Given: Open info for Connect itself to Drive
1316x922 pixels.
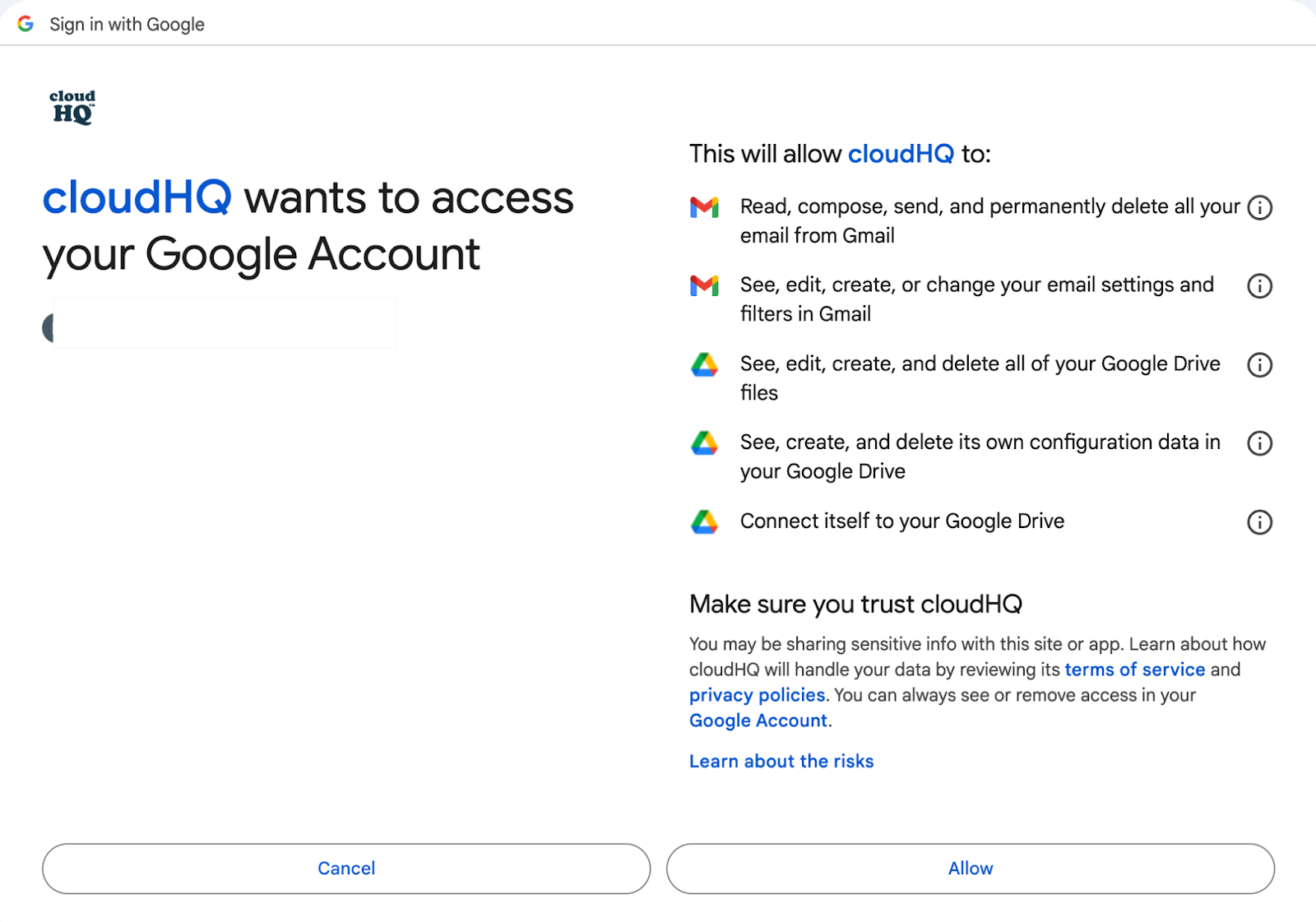Looking at the screenshot, I should [1259, 522].
